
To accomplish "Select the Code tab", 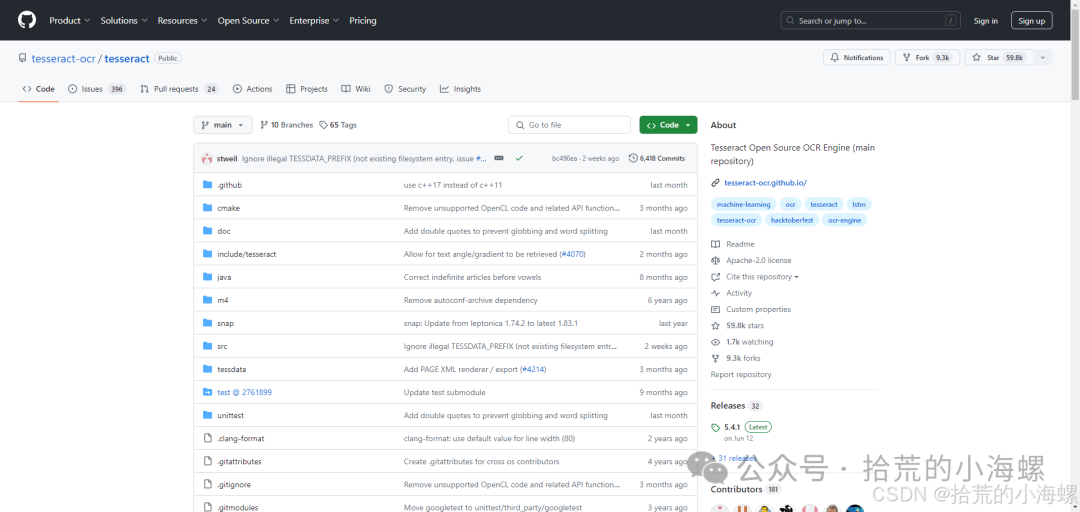I will (x=39, y=89).
